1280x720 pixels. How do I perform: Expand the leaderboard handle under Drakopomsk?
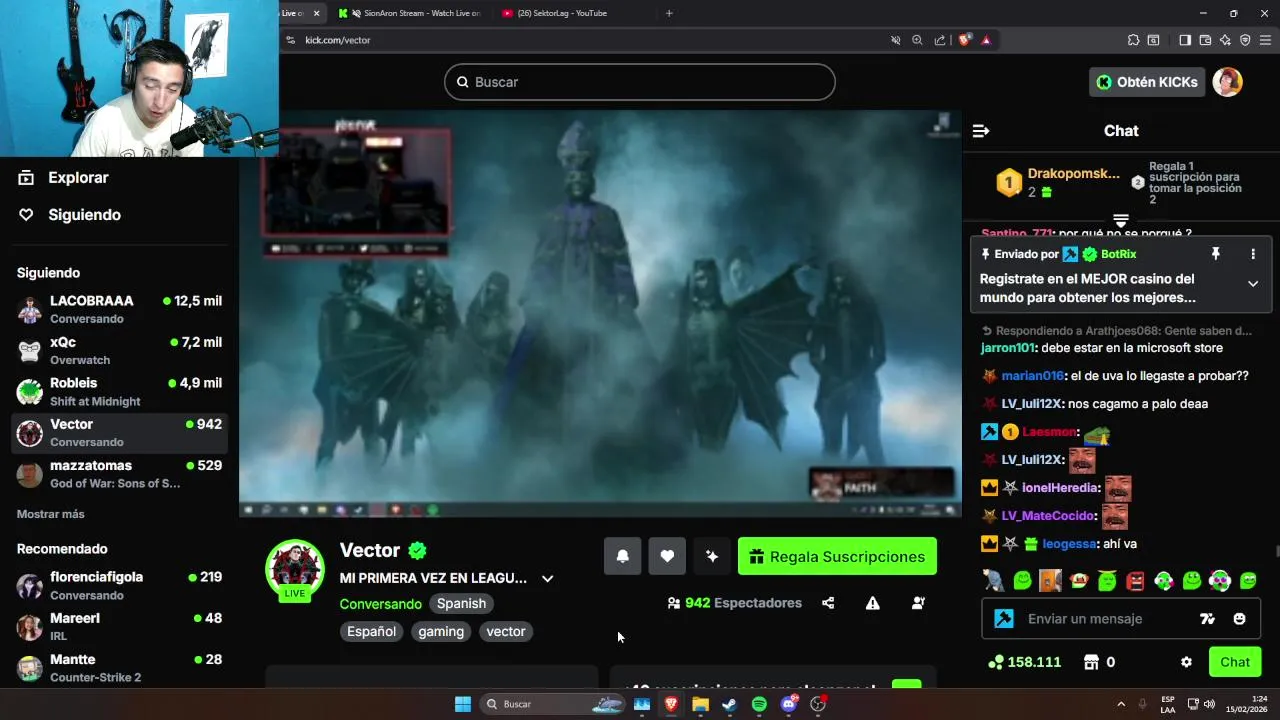[x=1121, y=220]
